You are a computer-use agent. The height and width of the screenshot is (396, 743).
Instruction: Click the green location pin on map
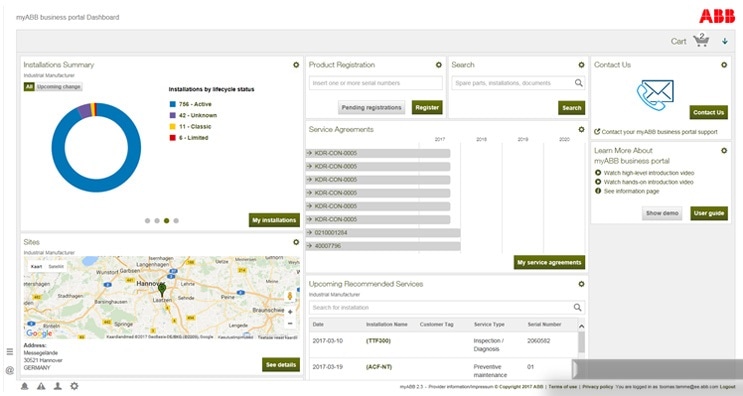[162, 289]
